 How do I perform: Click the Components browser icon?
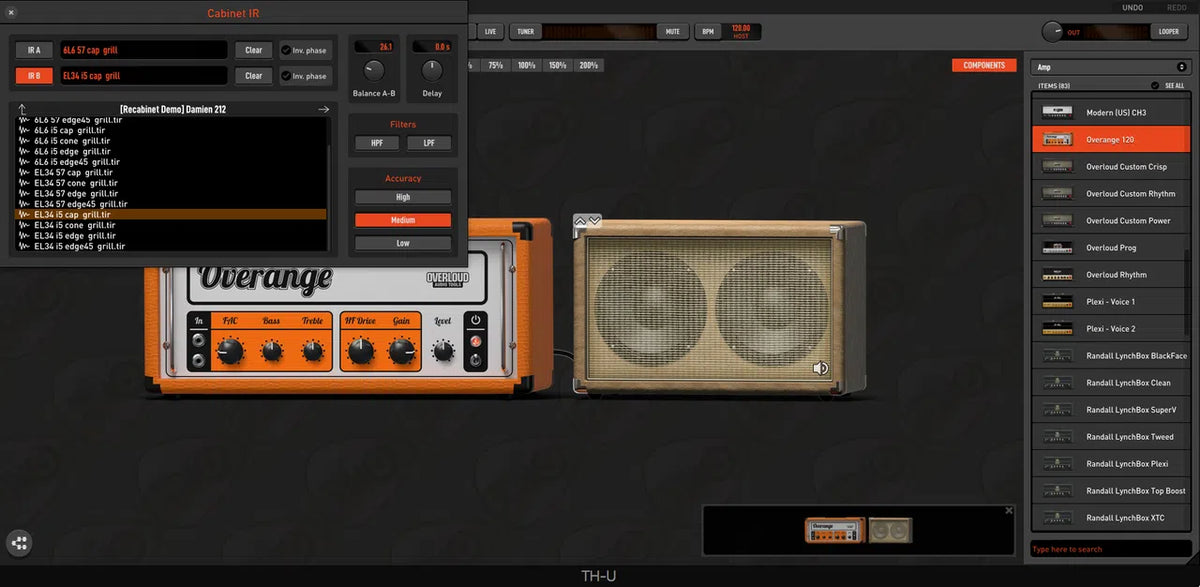[x=983, y=64]
